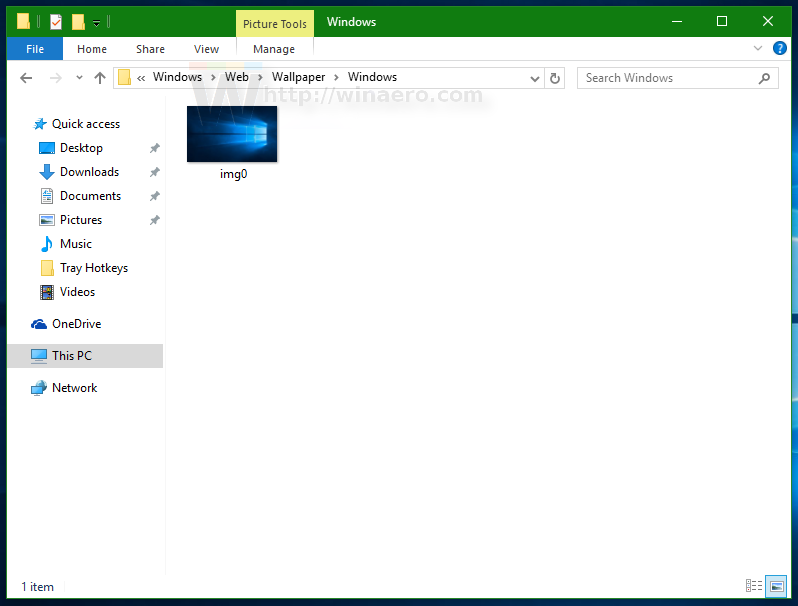Switch to the Share ribbon tab
798x606 pixels.
[150, 49]
